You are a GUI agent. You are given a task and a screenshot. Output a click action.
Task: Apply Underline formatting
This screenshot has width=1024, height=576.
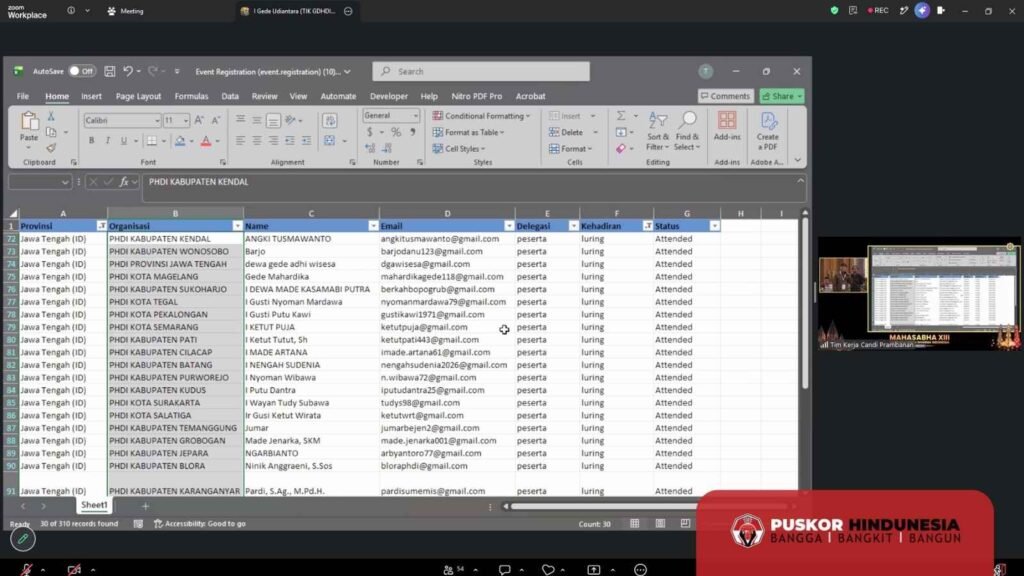(x=123, y=141)
